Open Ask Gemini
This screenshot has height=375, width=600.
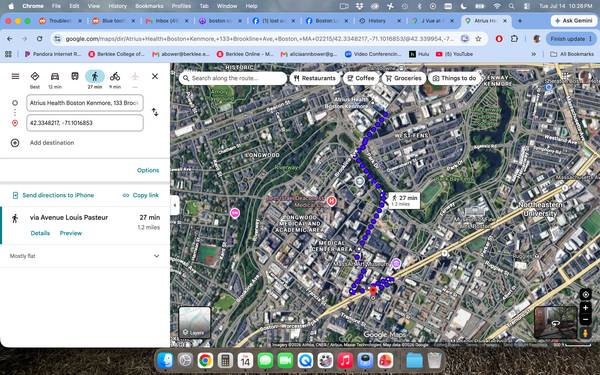tap(574, 21)
